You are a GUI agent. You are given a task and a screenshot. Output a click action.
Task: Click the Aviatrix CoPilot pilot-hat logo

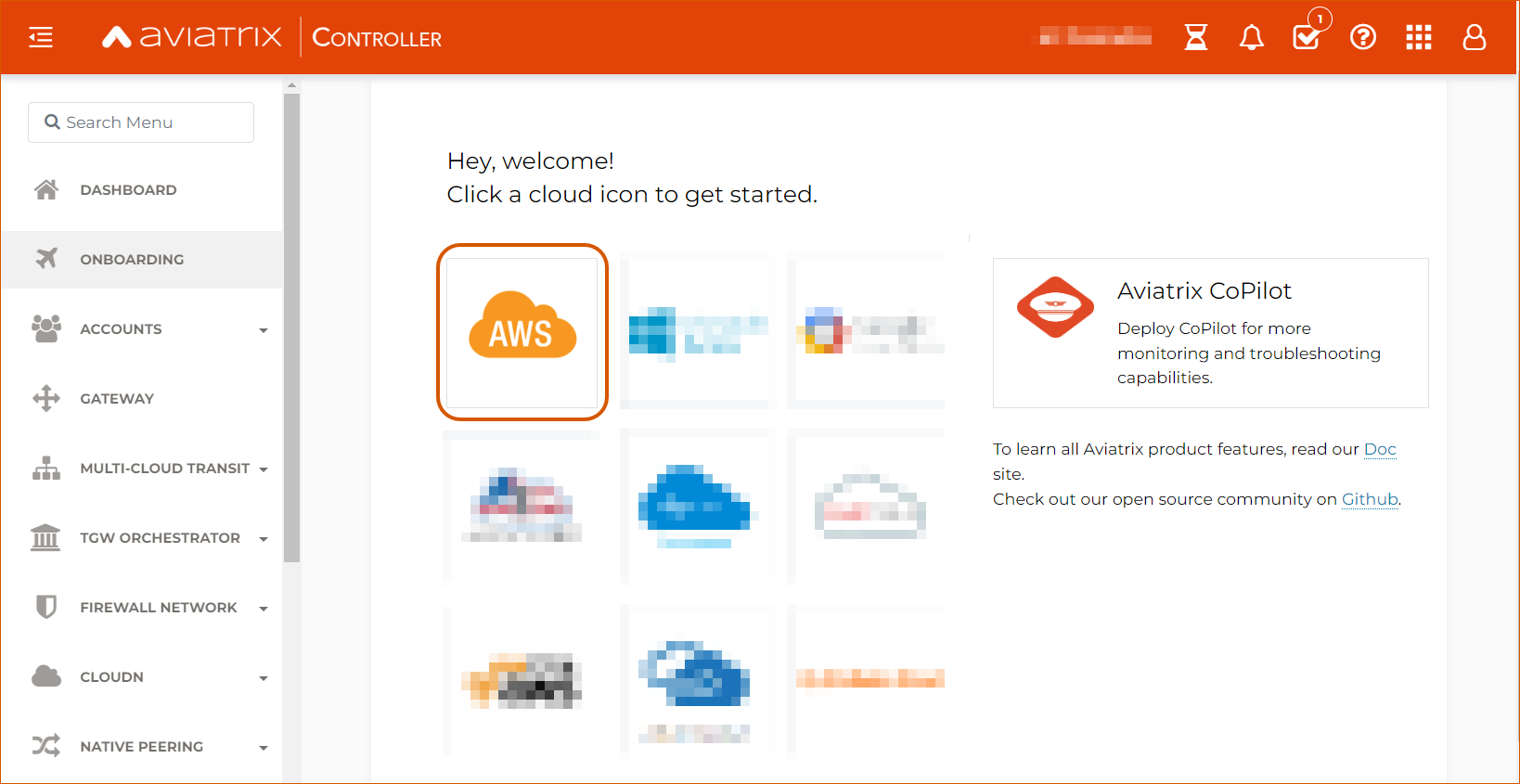point(1055,307)
